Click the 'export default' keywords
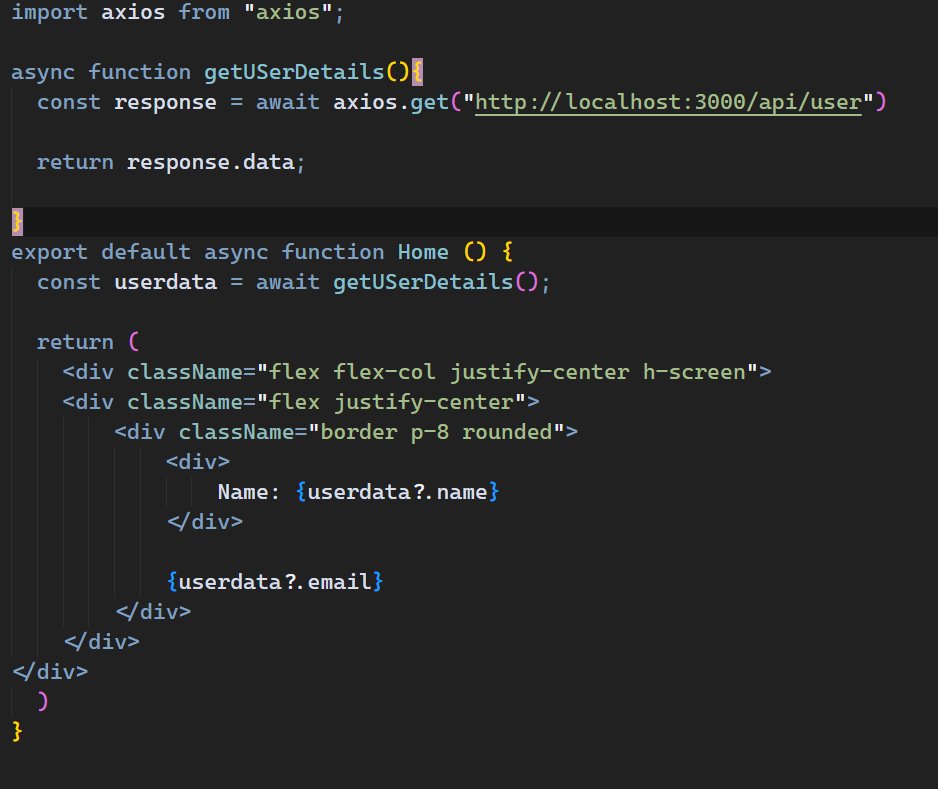The height and width of the screenshot is (789, 938). [x=101, y=252]
